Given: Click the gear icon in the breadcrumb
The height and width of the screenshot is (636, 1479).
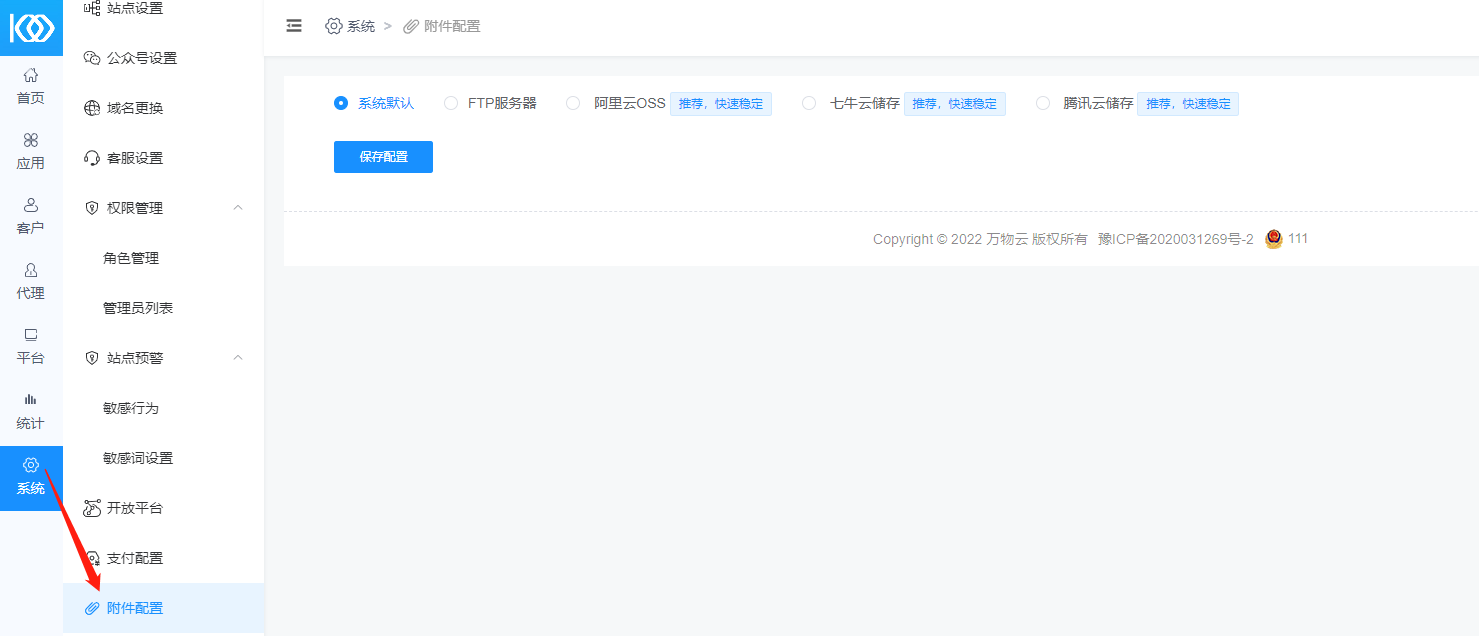Looking at the screenshot, I should click(334, 26).
